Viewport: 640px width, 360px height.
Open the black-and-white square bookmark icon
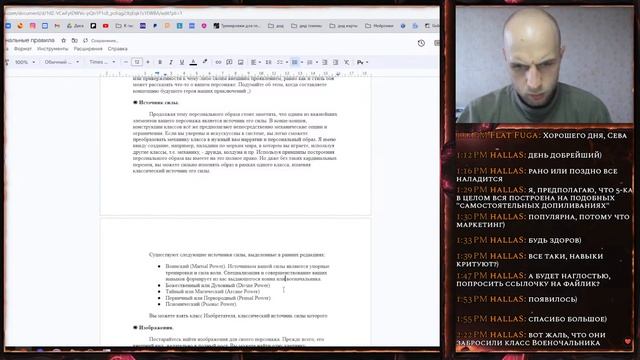coord(93,26)
